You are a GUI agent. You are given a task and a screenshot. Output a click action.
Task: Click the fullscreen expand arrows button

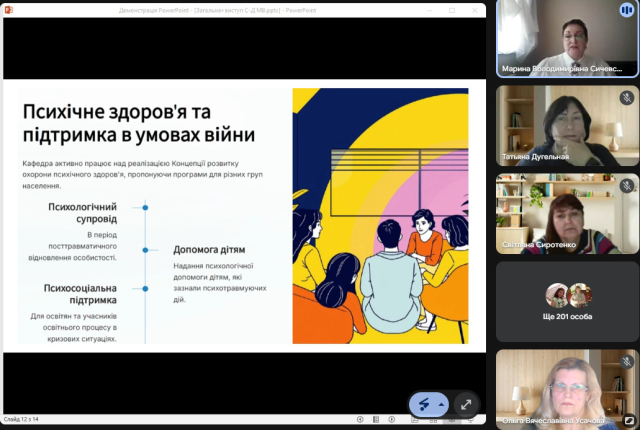click(466, 404)
